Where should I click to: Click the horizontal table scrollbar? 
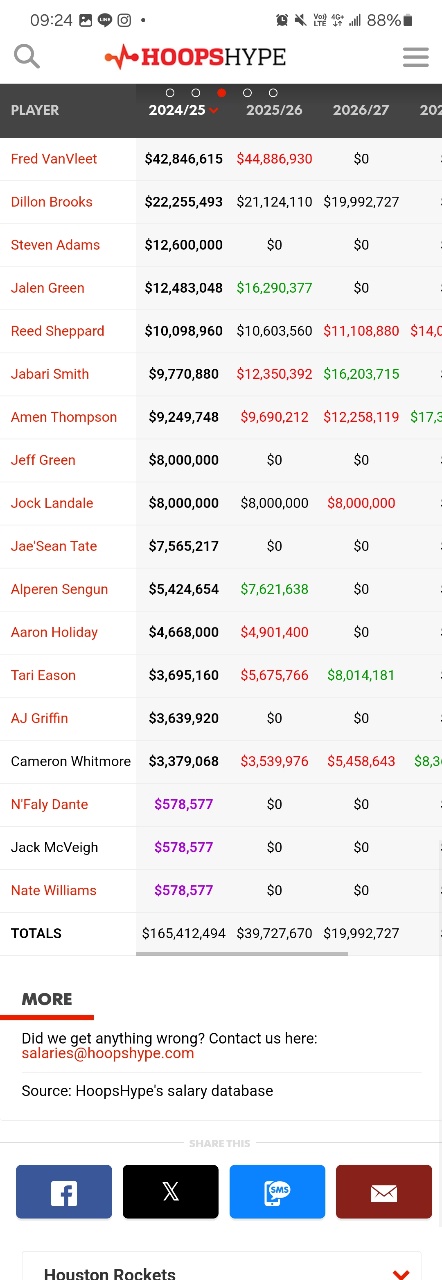click(242, 954)
